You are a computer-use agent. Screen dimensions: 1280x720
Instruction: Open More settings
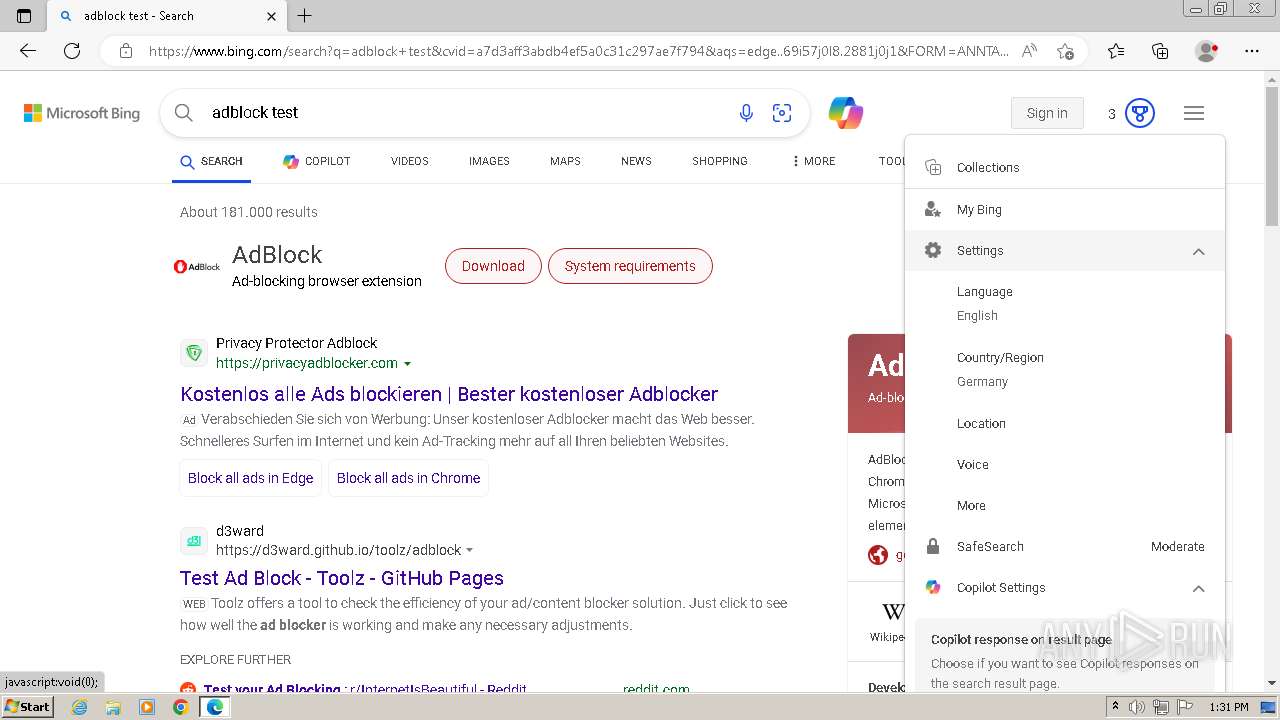coord(1065,505)
